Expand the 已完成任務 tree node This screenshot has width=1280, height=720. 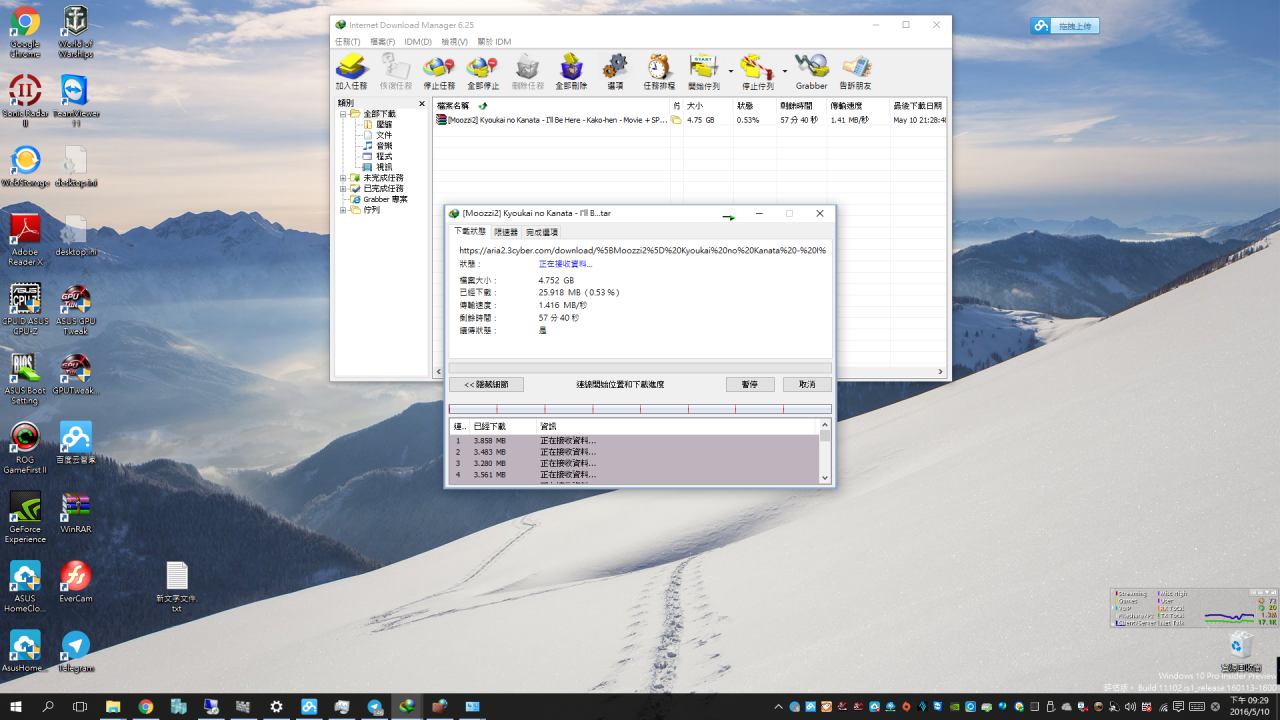pyautogui.click(x=343, y=188)
